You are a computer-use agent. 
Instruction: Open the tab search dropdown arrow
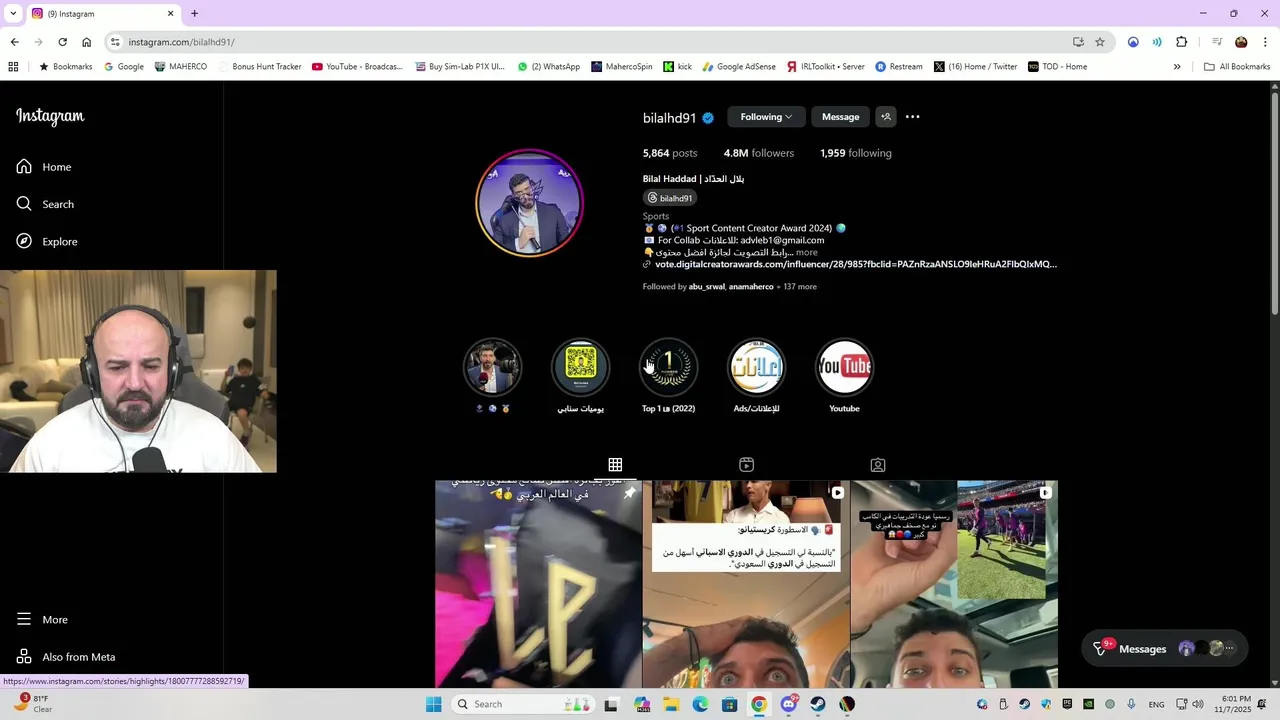pos(12,13)
